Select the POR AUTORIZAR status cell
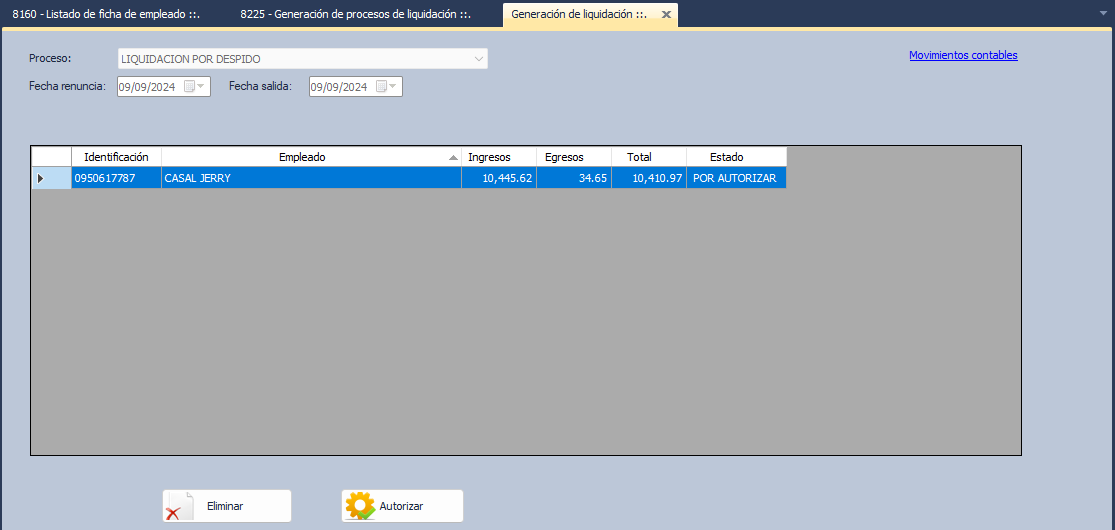This screenshot has height=530, width=1115. tap(734, 178)
